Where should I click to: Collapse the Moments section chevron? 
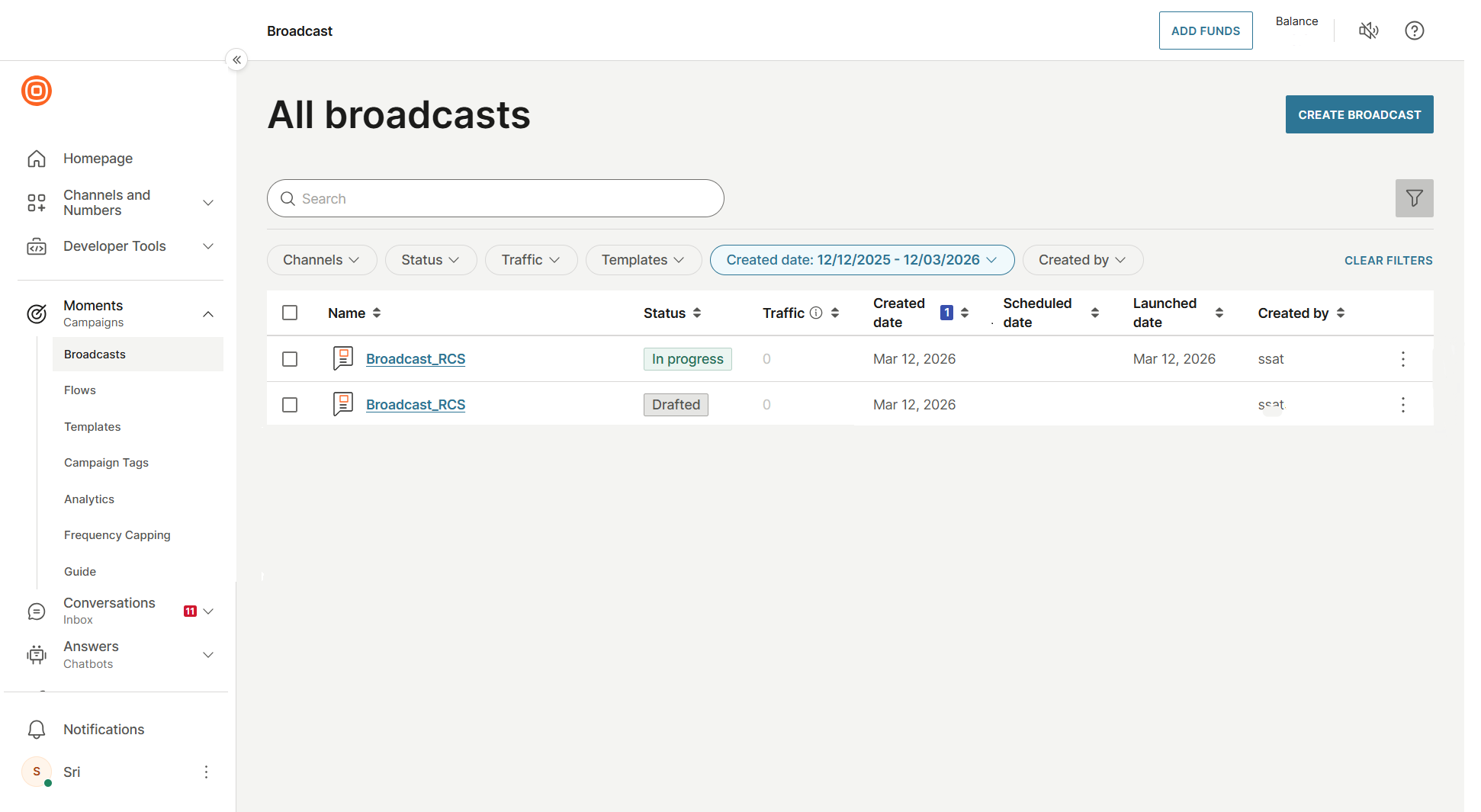[208, 313]
